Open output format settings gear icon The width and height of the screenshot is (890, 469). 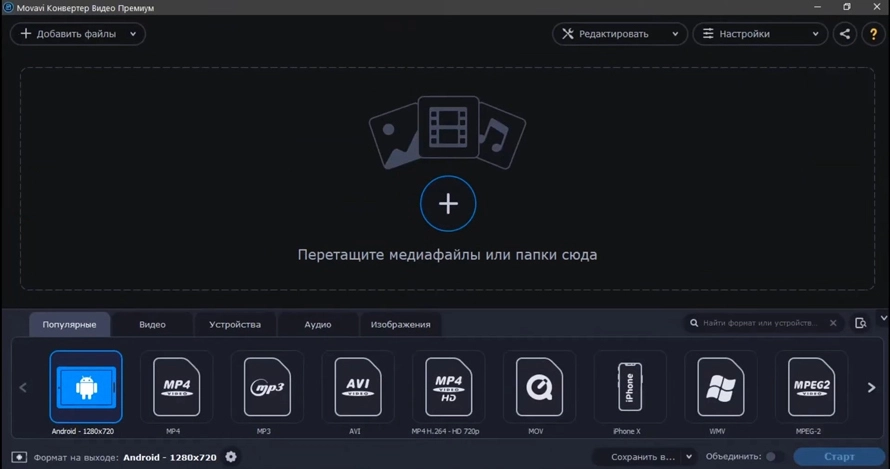click(231, 457)
